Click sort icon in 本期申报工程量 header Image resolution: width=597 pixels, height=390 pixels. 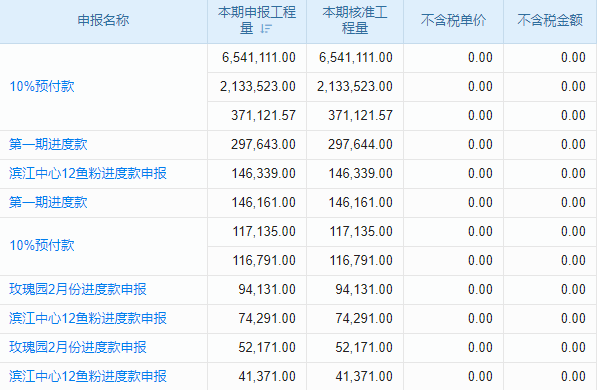click(x=266, y=29)
